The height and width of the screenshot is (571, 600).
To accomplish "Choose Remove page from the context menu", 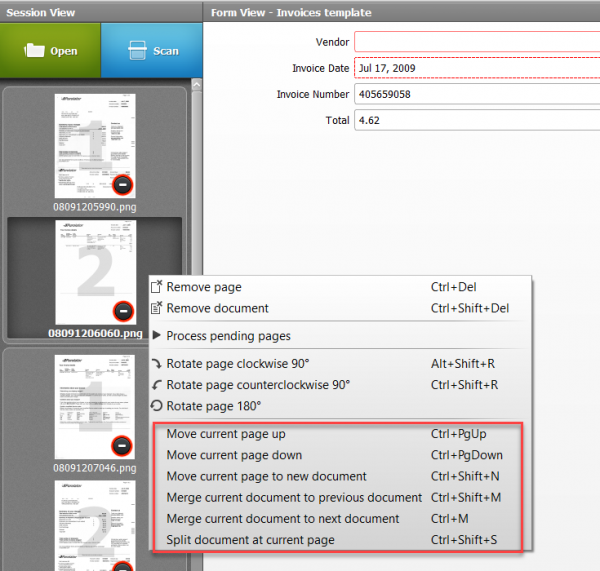I will [340, 287].
